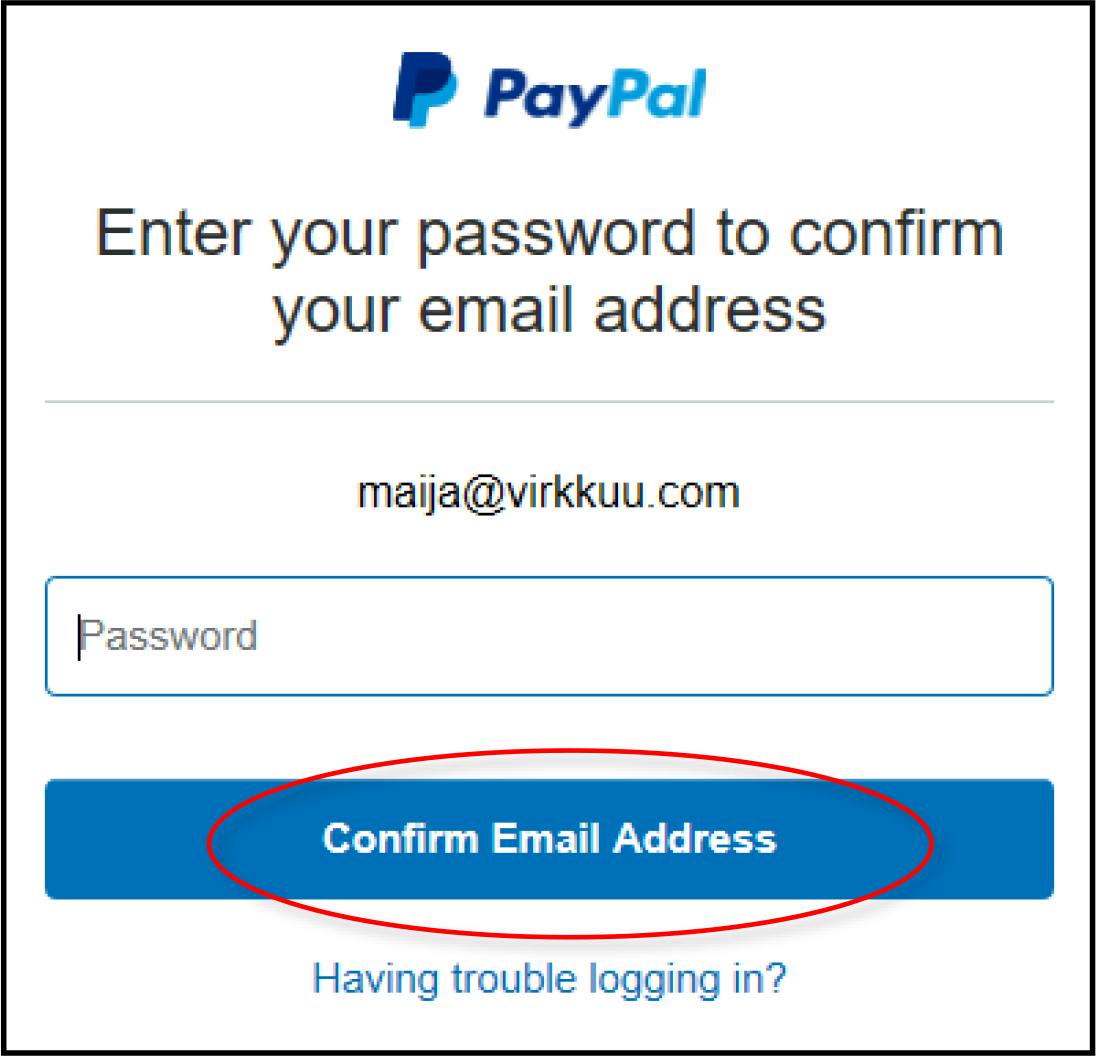The image size is (1096, 1056).
Task: Click the right end of the password box
Action: tap(1028, 636)
